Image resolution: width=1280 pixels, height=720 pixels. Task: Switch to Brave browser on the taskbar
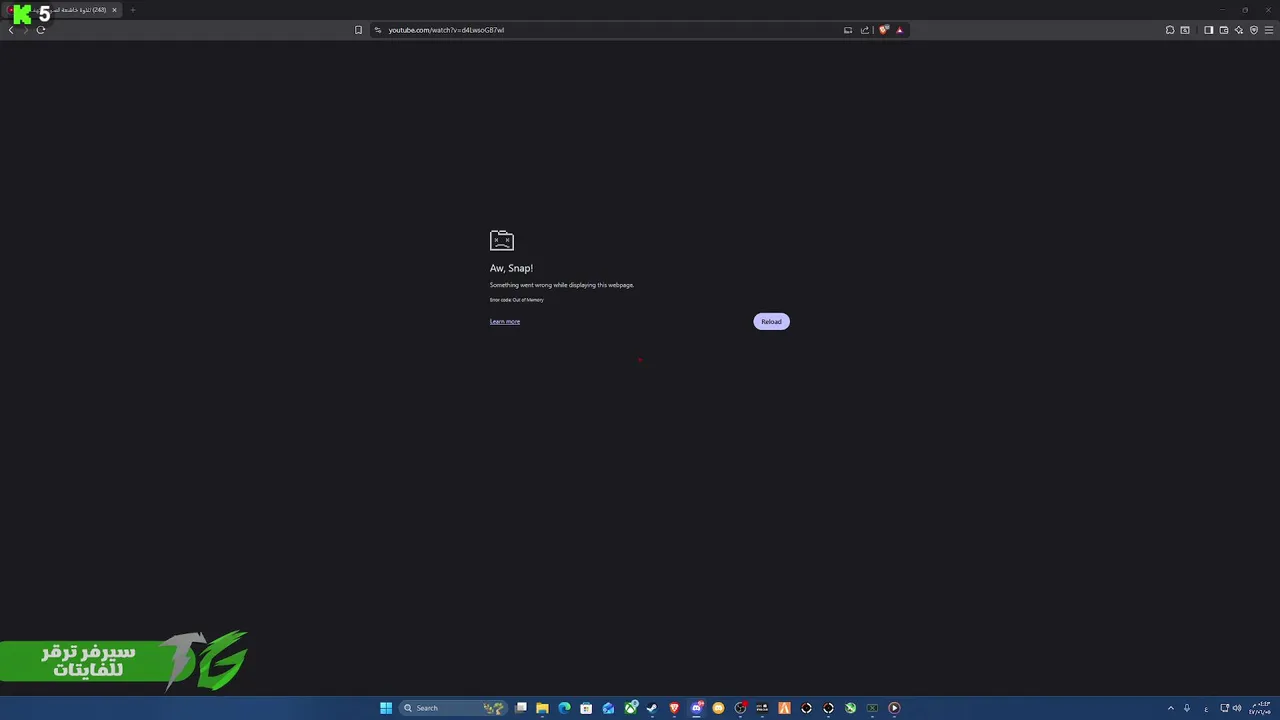click(x=674, y=708)
